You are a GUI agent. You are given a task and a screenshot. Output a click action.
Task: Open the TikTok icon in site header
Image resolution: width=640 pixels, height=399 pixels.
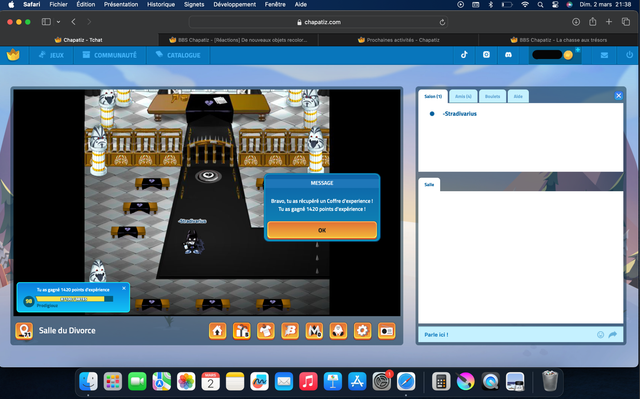coord(464,55)
